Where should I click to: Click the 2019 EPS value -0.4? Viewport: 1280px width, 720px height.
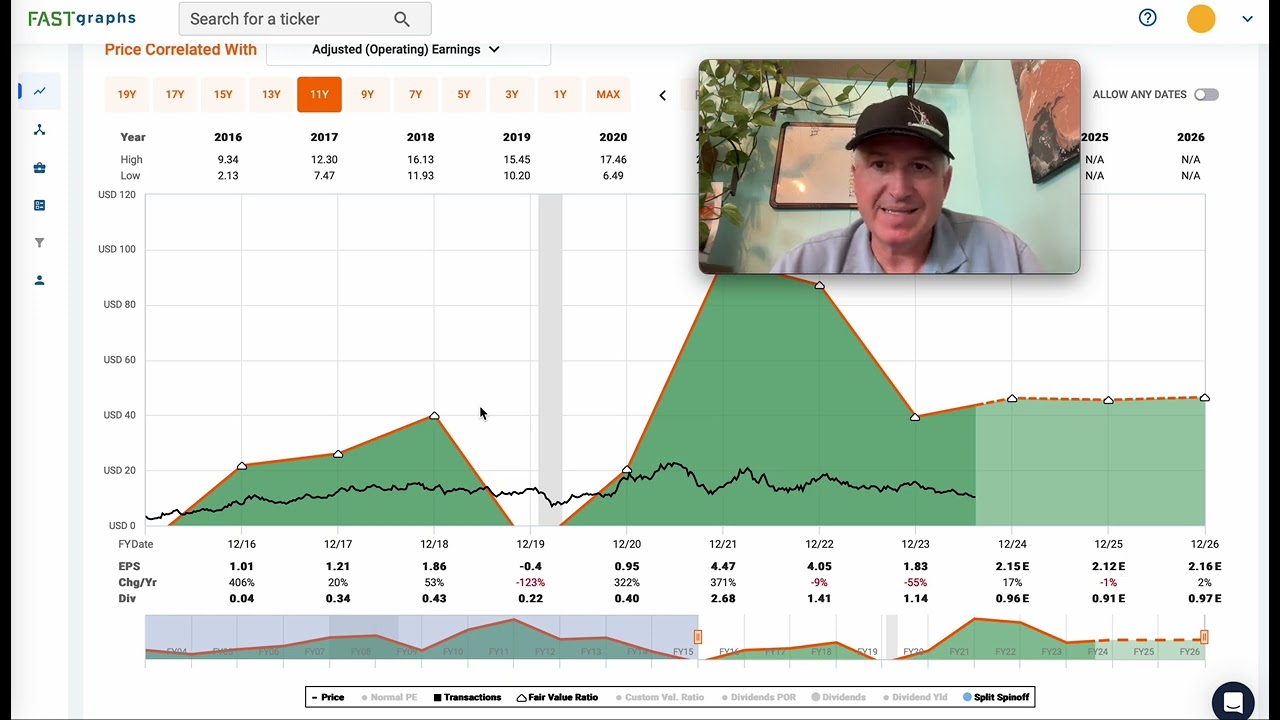pos(530,567)
